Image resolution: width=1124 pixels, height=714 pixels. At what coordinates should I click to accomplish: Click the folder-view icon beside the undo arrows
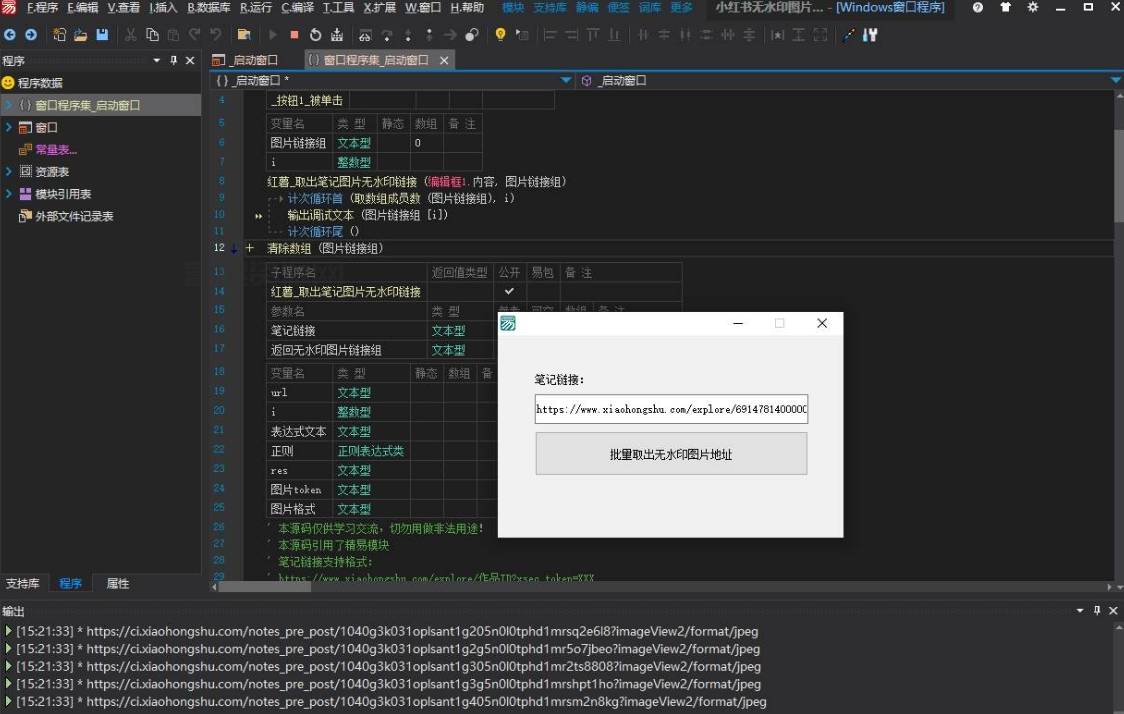(244, 34)
